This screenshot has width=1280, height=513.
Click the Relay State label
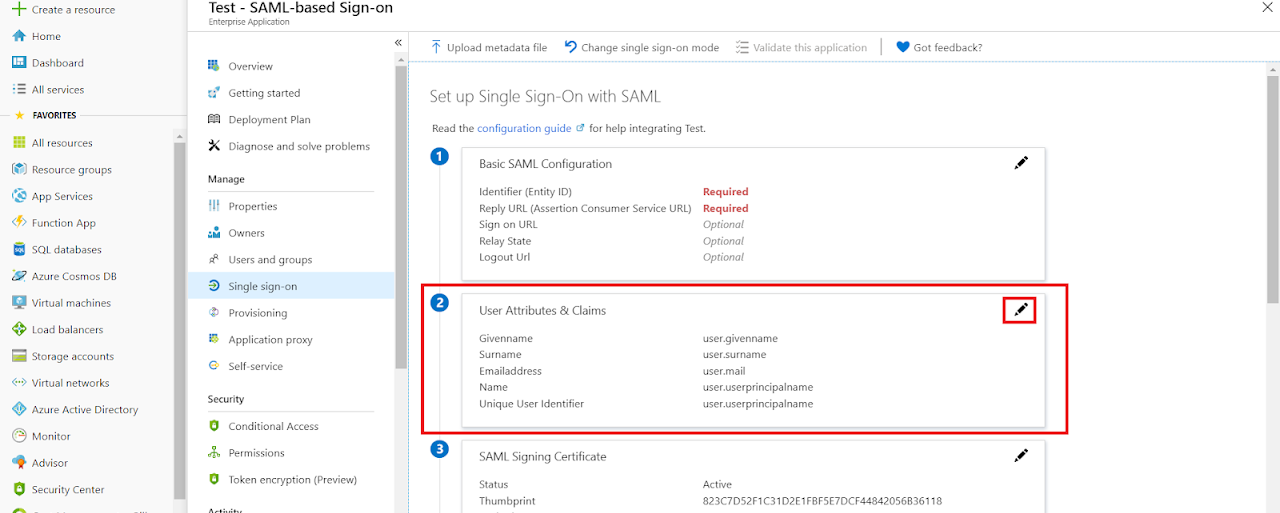[x=505, y=241]
